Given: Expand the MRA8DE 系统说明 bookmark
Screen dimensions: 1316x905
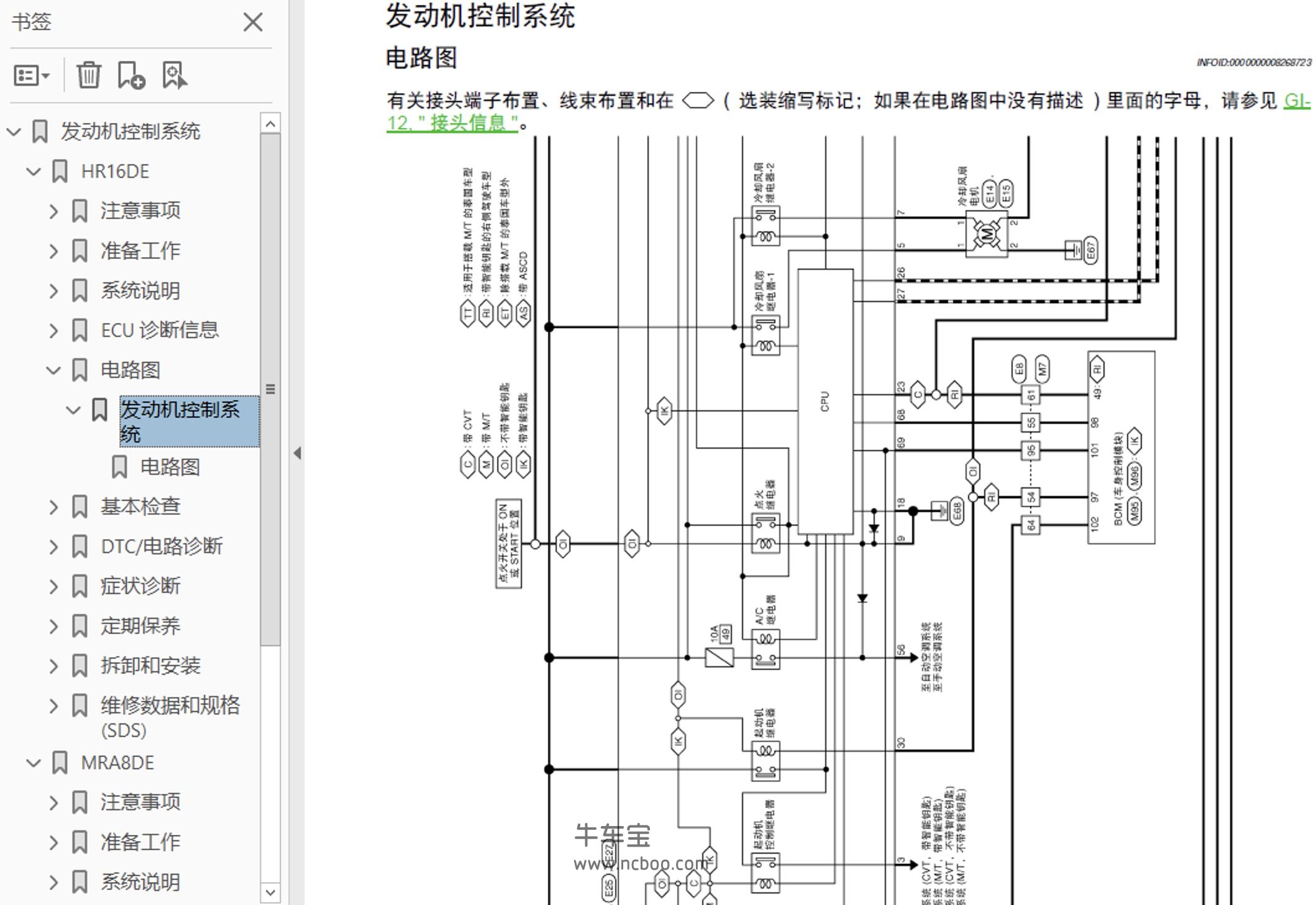Looking at the screenshot, I should pos(53,882).
